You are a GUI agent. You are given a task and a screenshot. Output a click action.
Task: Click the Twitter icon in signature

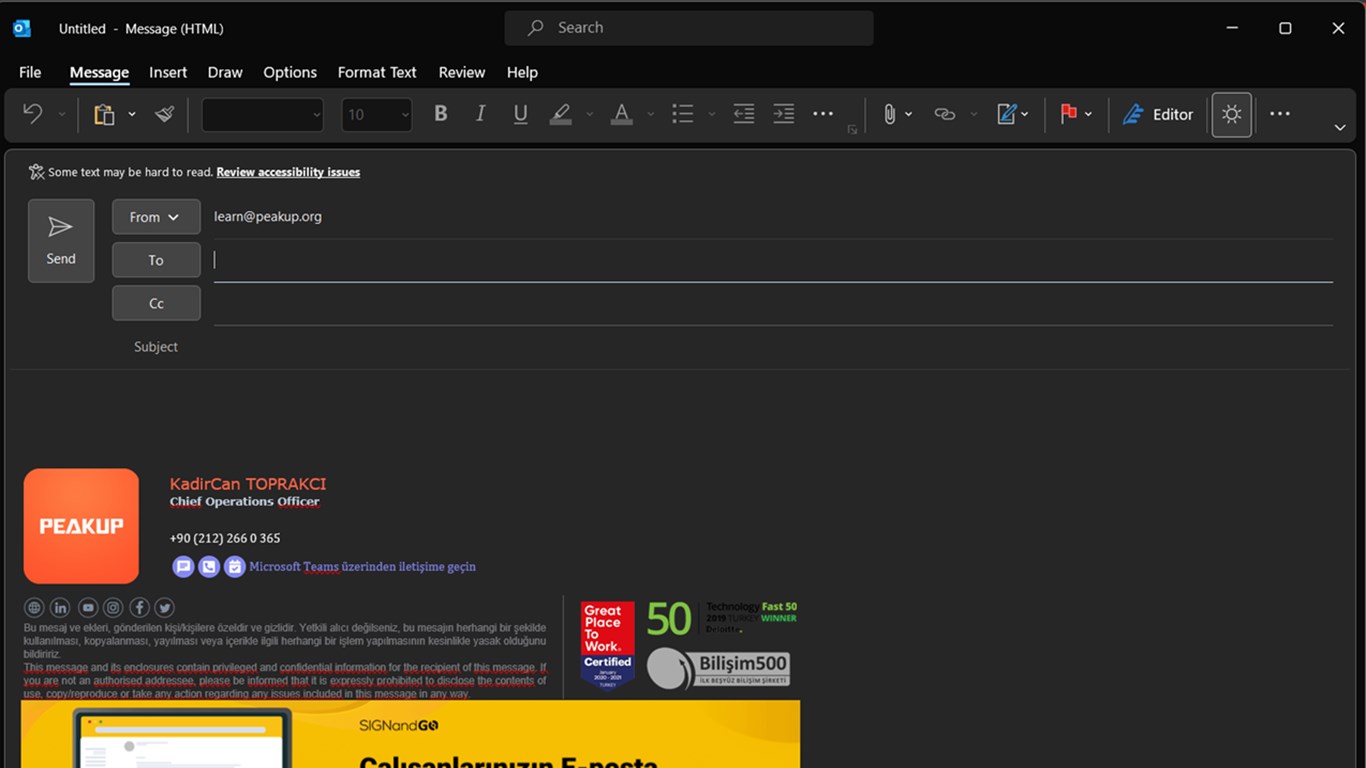point(165,608)
